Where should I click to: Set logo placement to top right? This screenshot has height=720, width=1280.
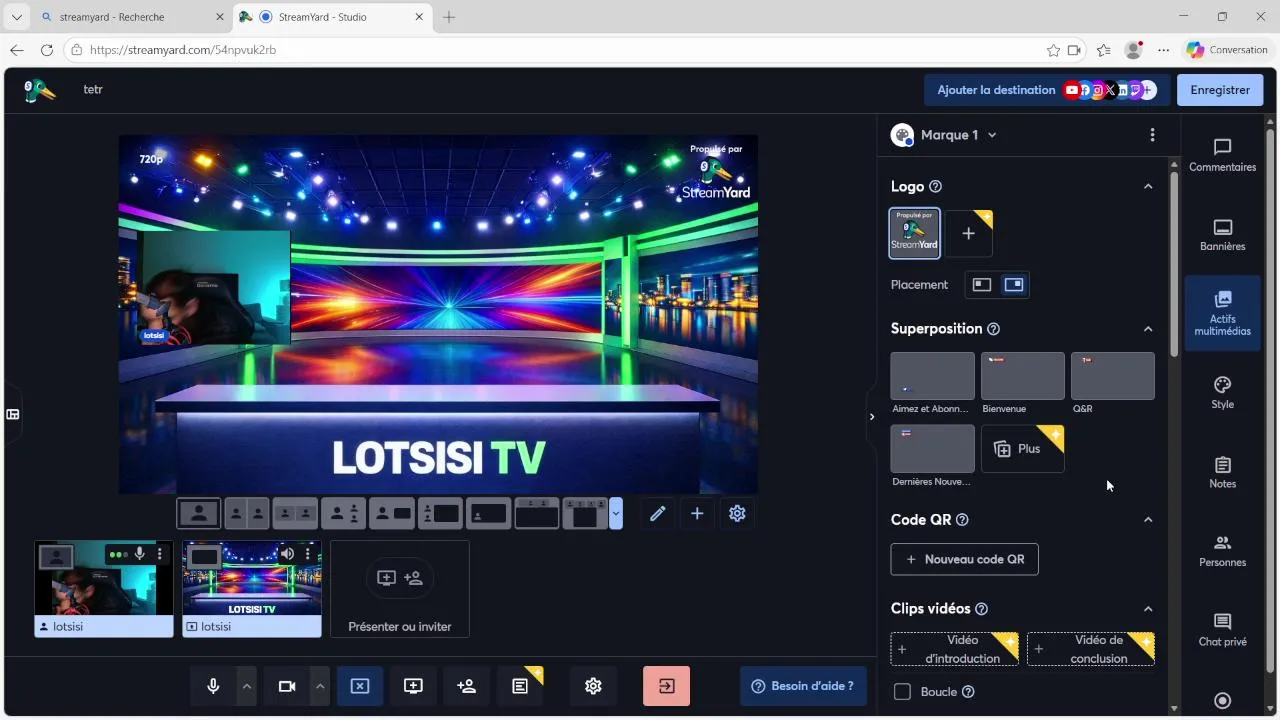tap(1014, 285)
